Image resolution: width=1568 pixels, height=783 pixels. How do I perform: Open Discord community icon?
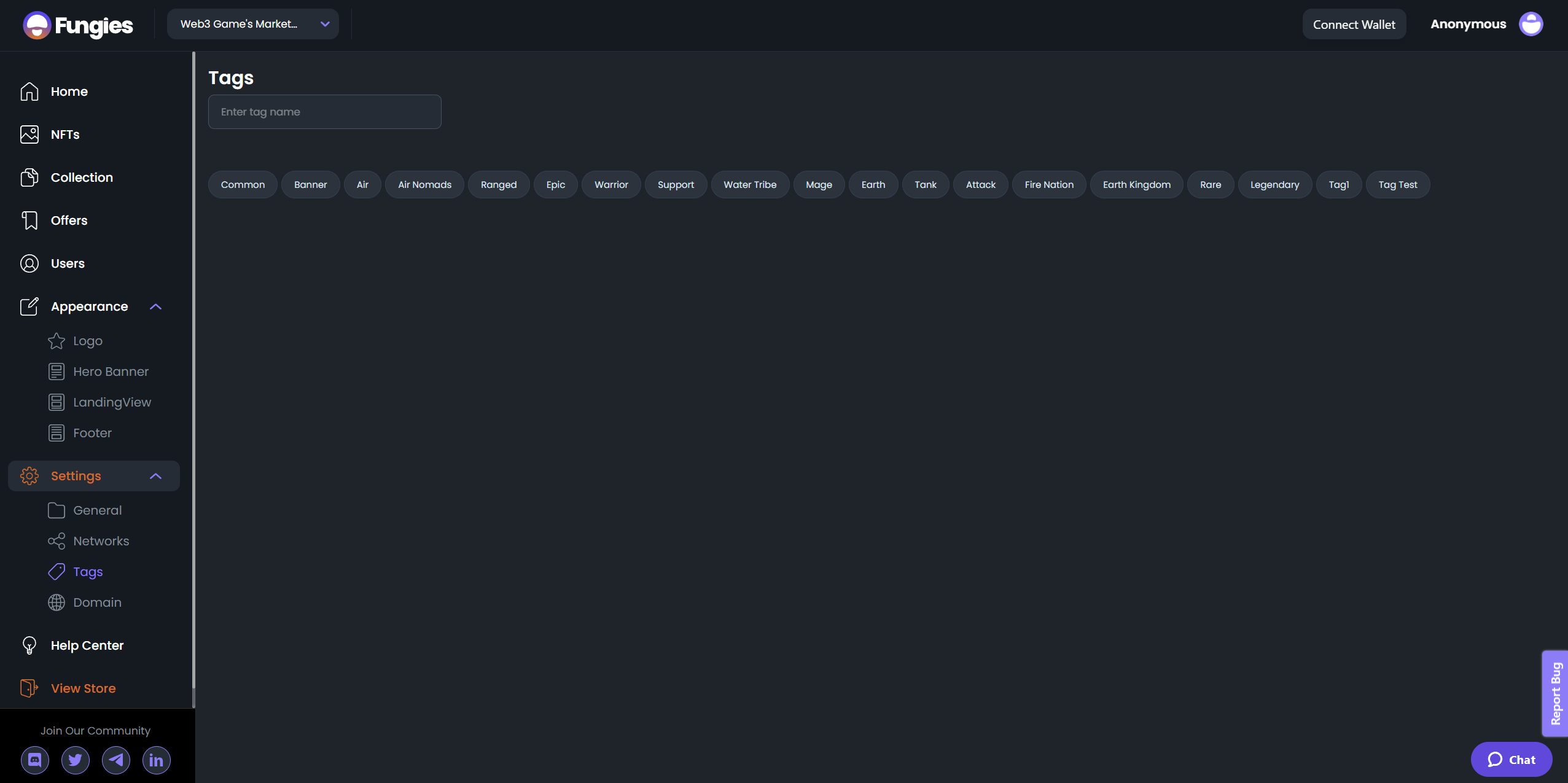tap(35, 760)
